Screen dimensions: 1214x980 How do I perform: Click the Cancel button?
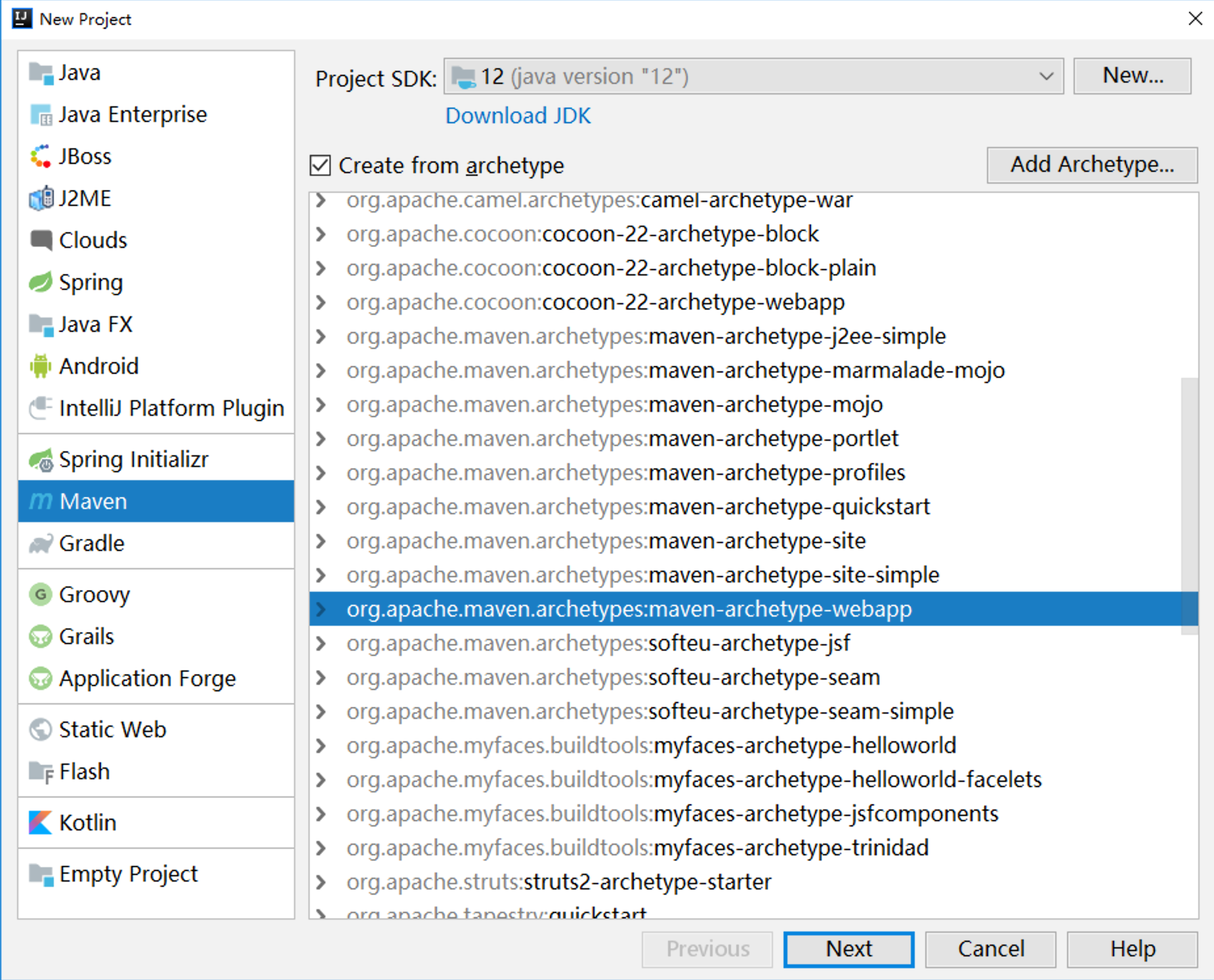[x=991, y=949]
